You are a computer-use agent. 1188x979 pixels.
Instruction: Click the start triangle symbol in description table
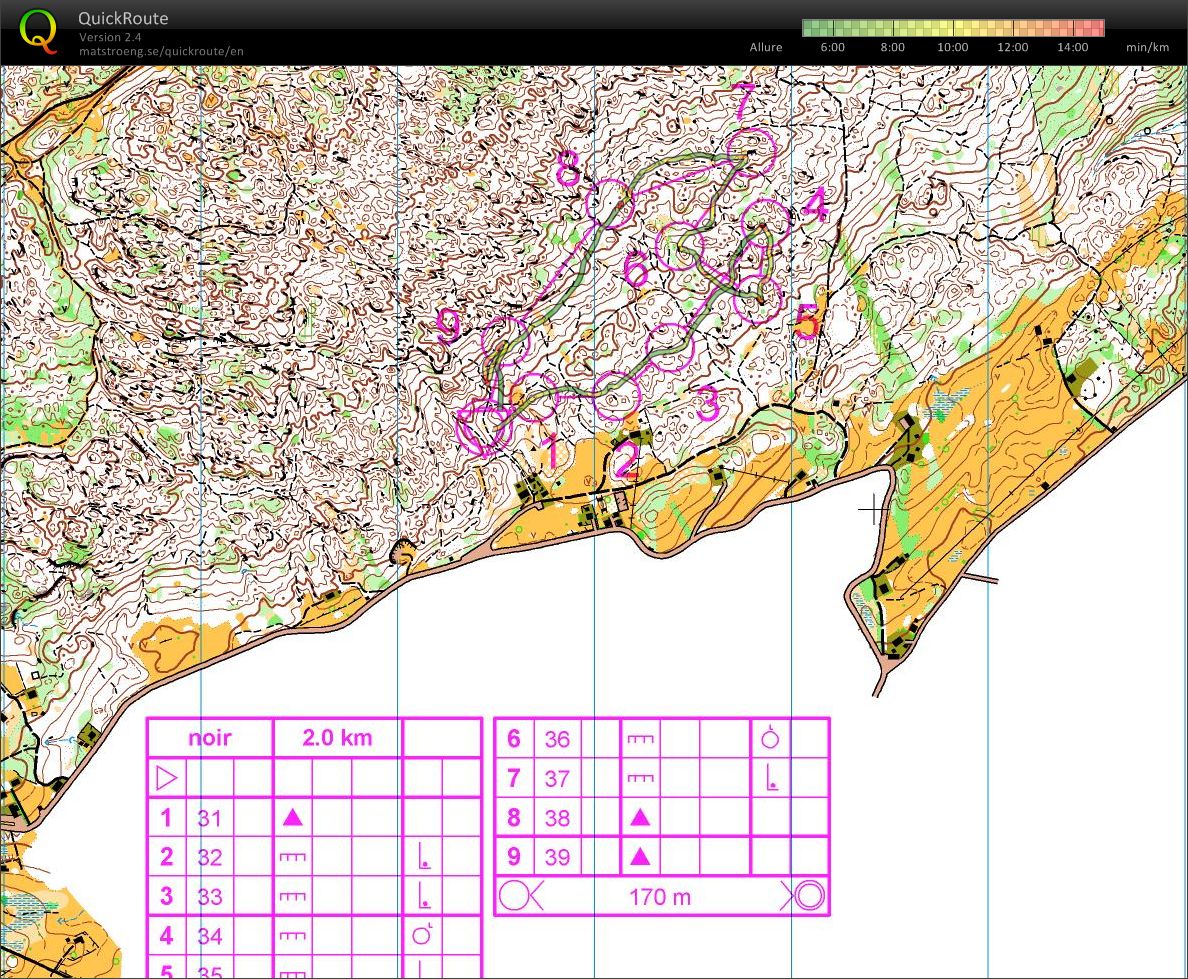tap(167, 777)
